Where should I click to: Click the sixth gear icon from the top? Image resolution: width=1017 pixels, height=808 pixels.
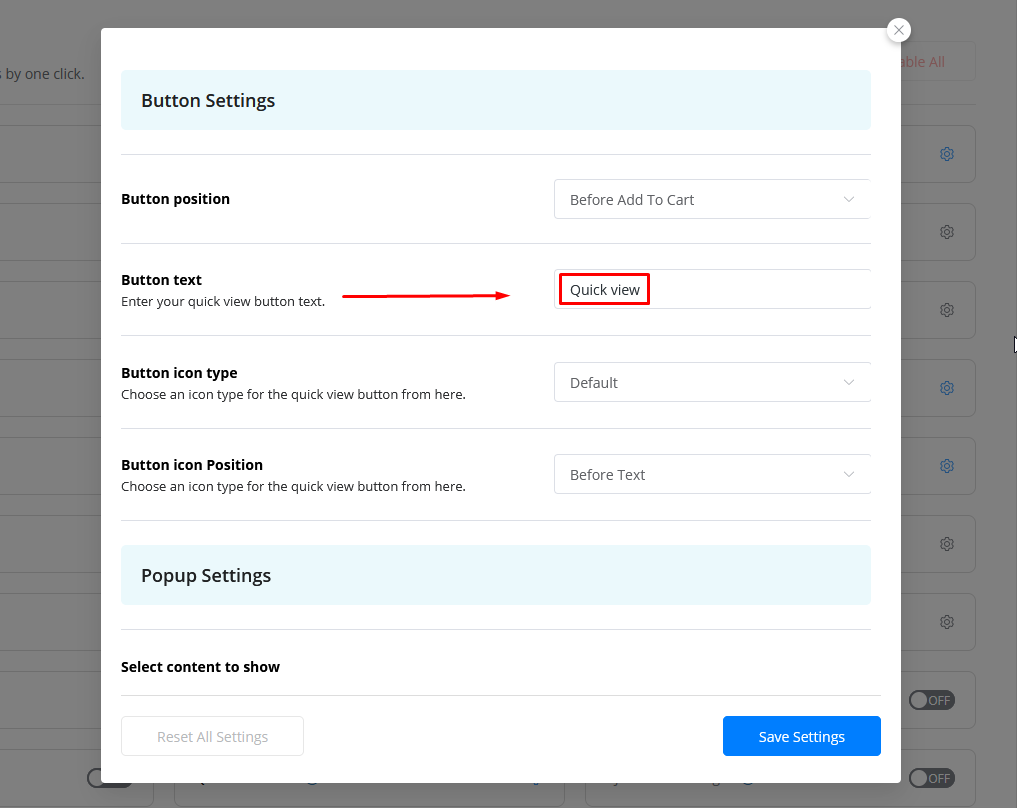[946, 544]
